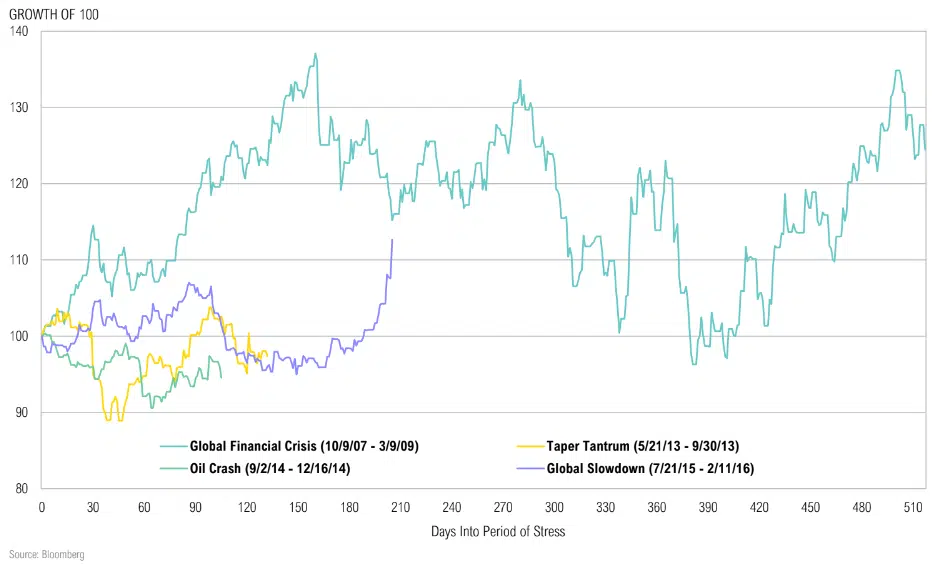Screen dimensions: 941x568
Task: Click the green Oil Crash legend line
Action: click(172, 467)
